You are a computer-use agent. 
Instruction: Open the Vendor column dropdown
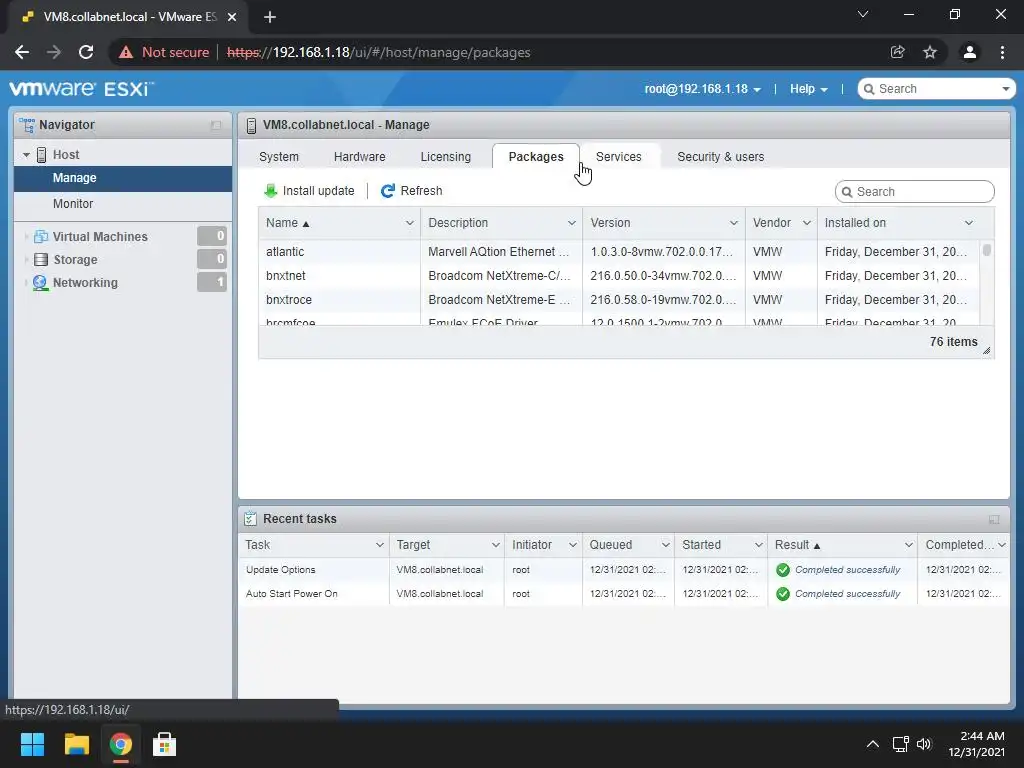(807, 223)
